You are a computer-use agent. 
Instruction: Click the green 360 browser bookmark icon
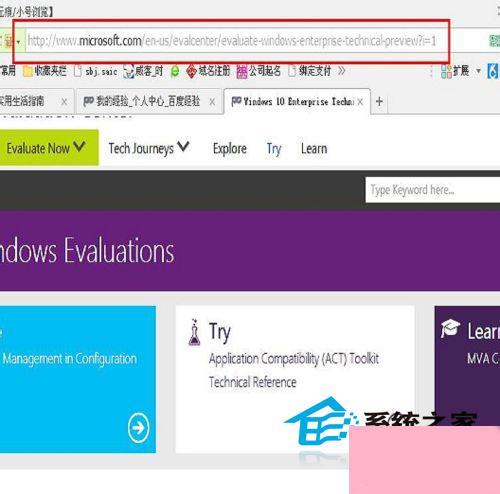(175, 71)
